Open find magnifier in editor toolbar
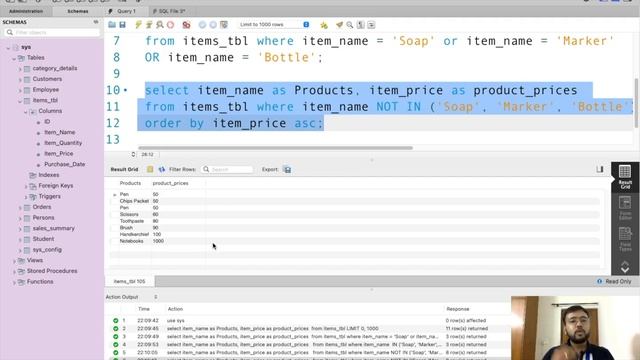The width and height of the screenshot is (640, 360). click(350, 24)
